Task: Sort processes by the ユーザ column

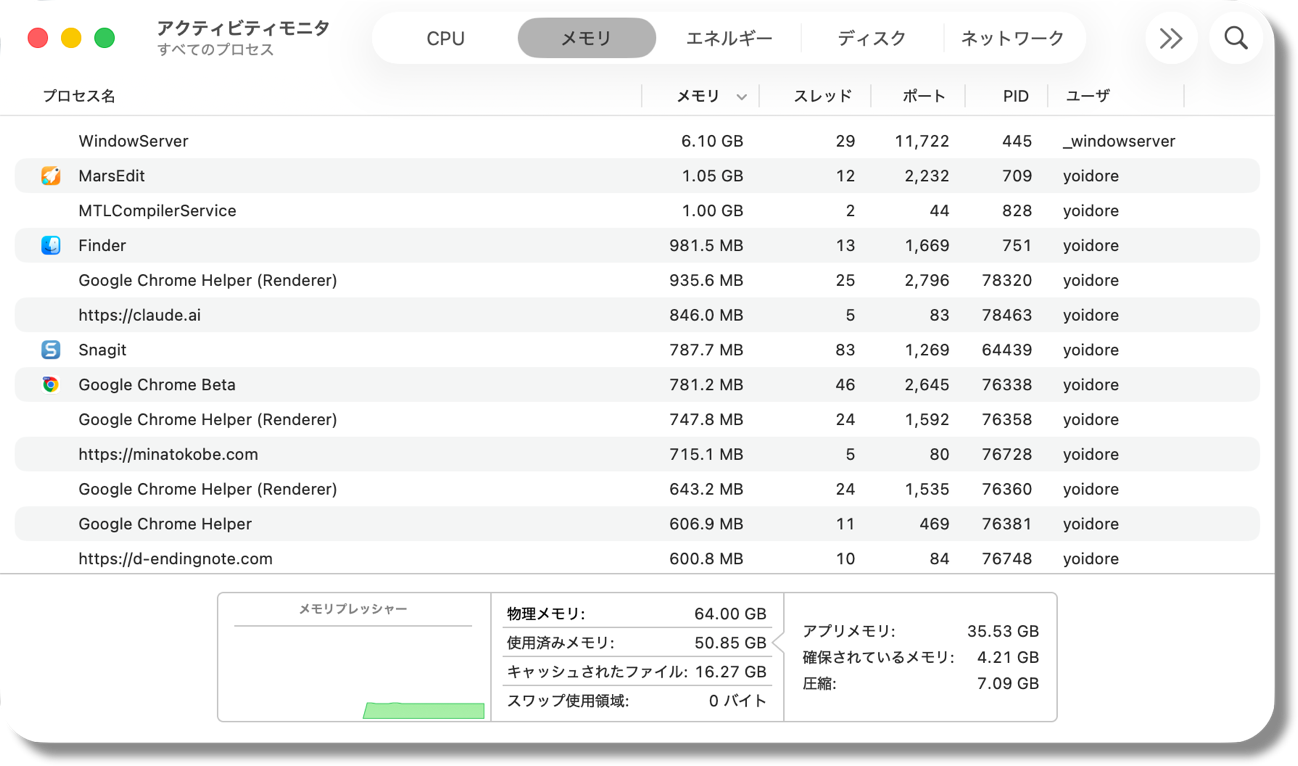Action: 1090,95
